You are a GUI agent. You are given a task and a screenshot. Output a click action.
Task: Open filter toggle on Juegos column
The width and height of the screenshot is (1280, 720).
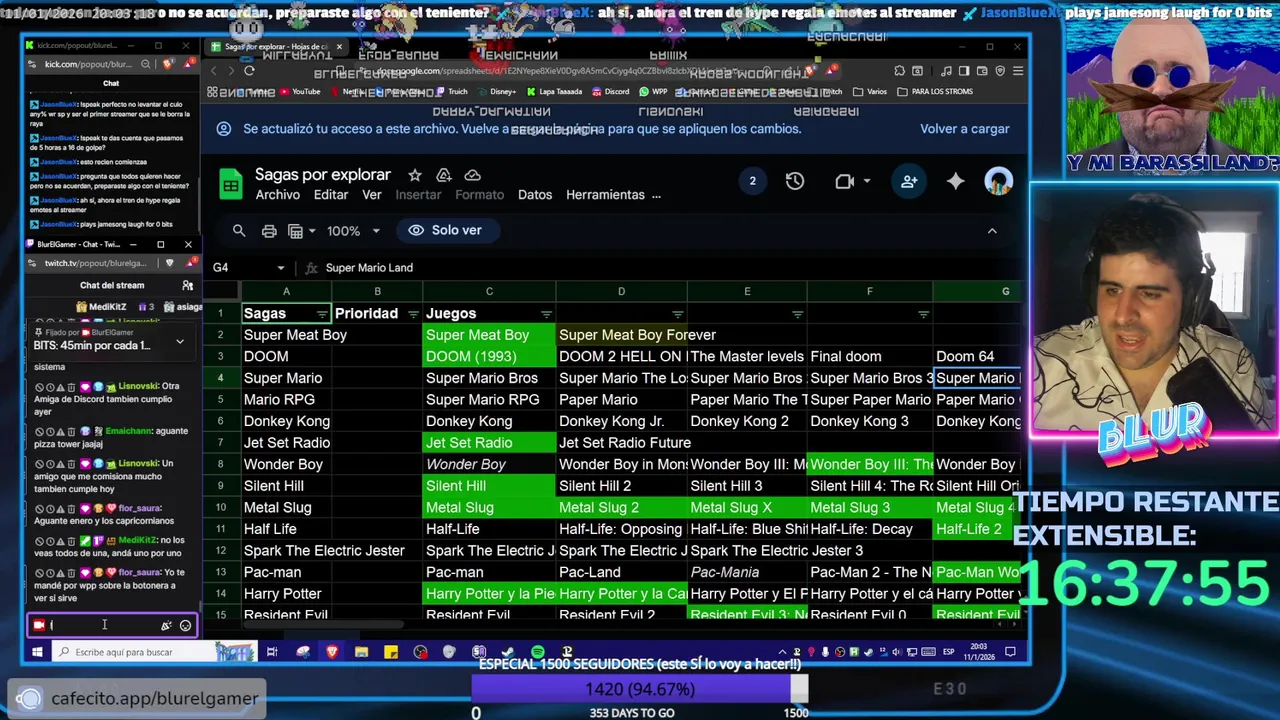[546, 314]
